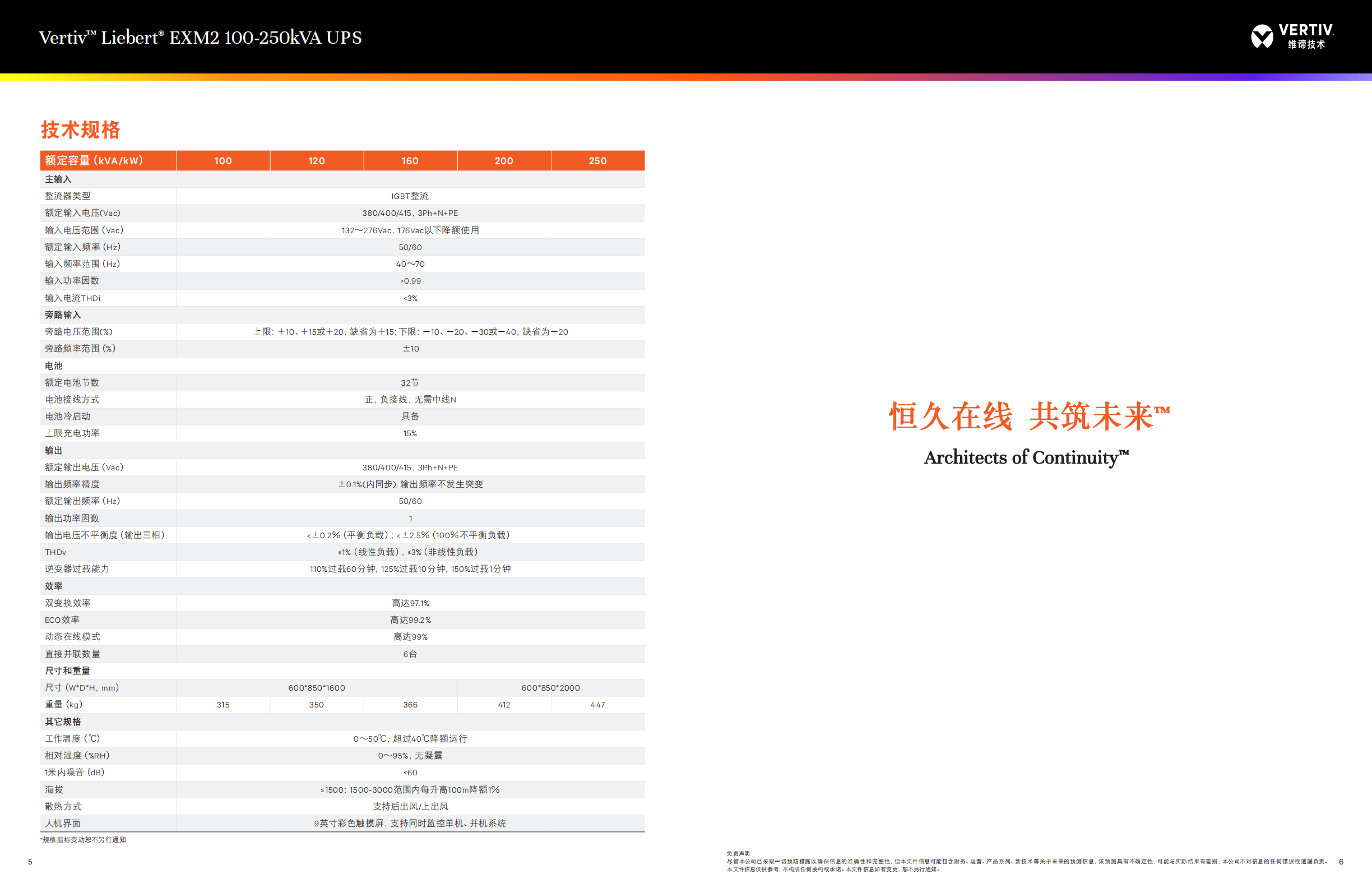This screenshot has height=888, width=1372.
Task: Click the '600*850*2000' dimension value
Action: click(x=550, y=687)
